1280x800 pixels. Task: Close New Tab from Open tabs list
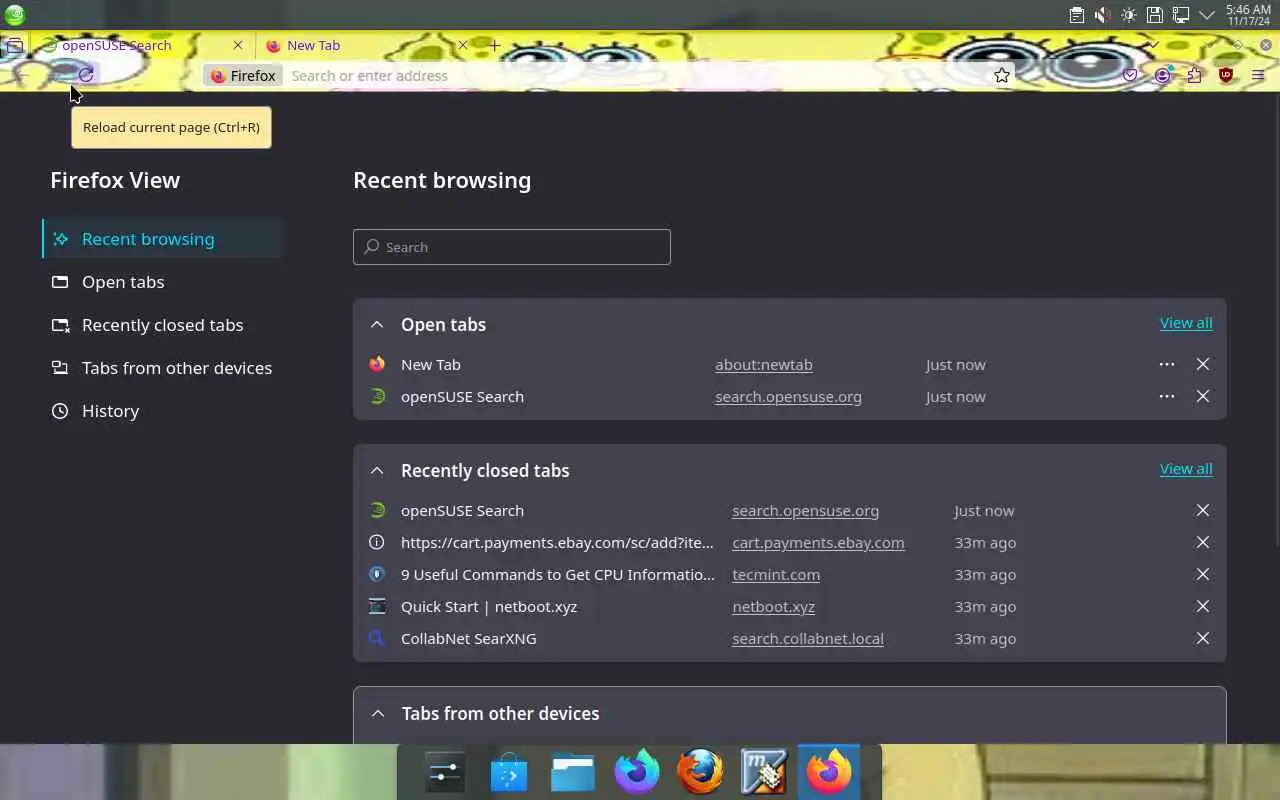(1203, 365)
